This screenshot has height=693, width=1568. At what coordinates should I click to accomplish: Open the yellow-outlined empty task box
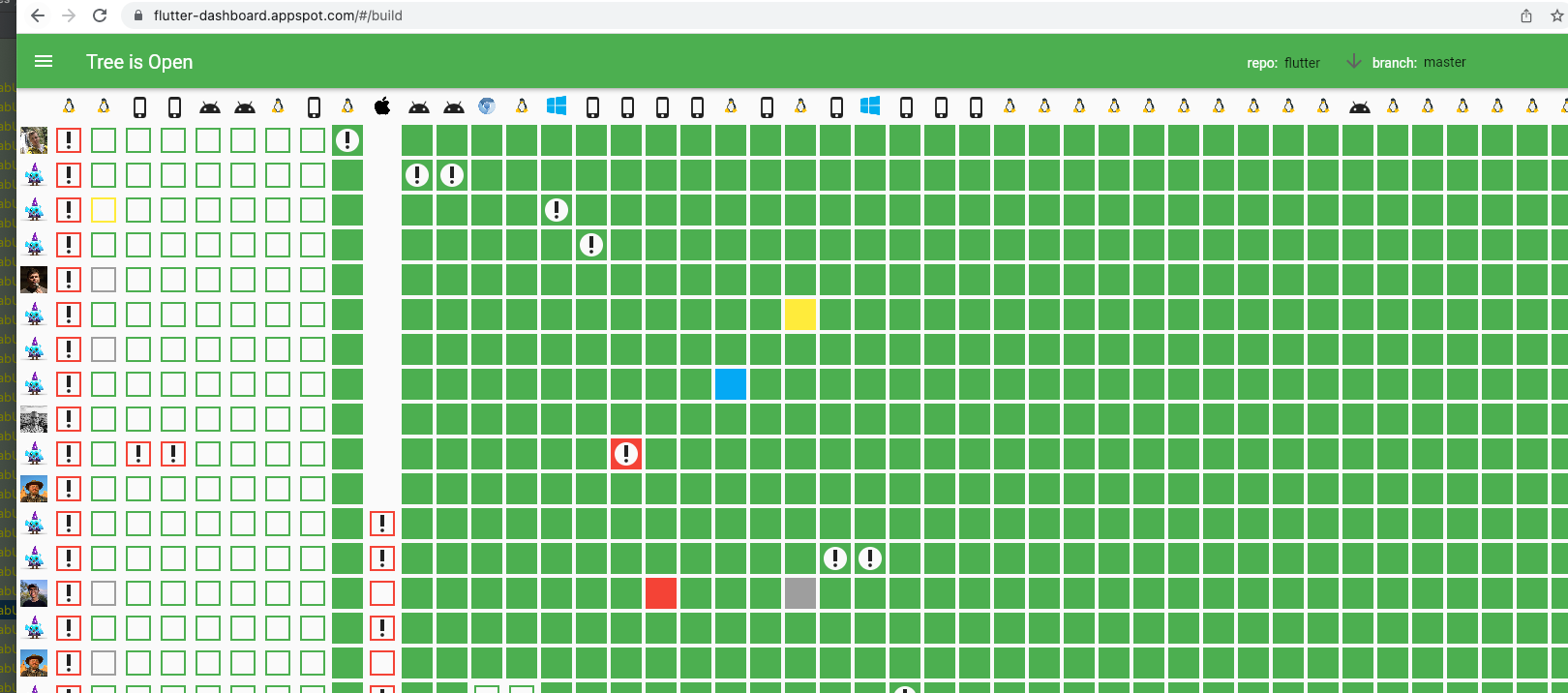[104, 210]
